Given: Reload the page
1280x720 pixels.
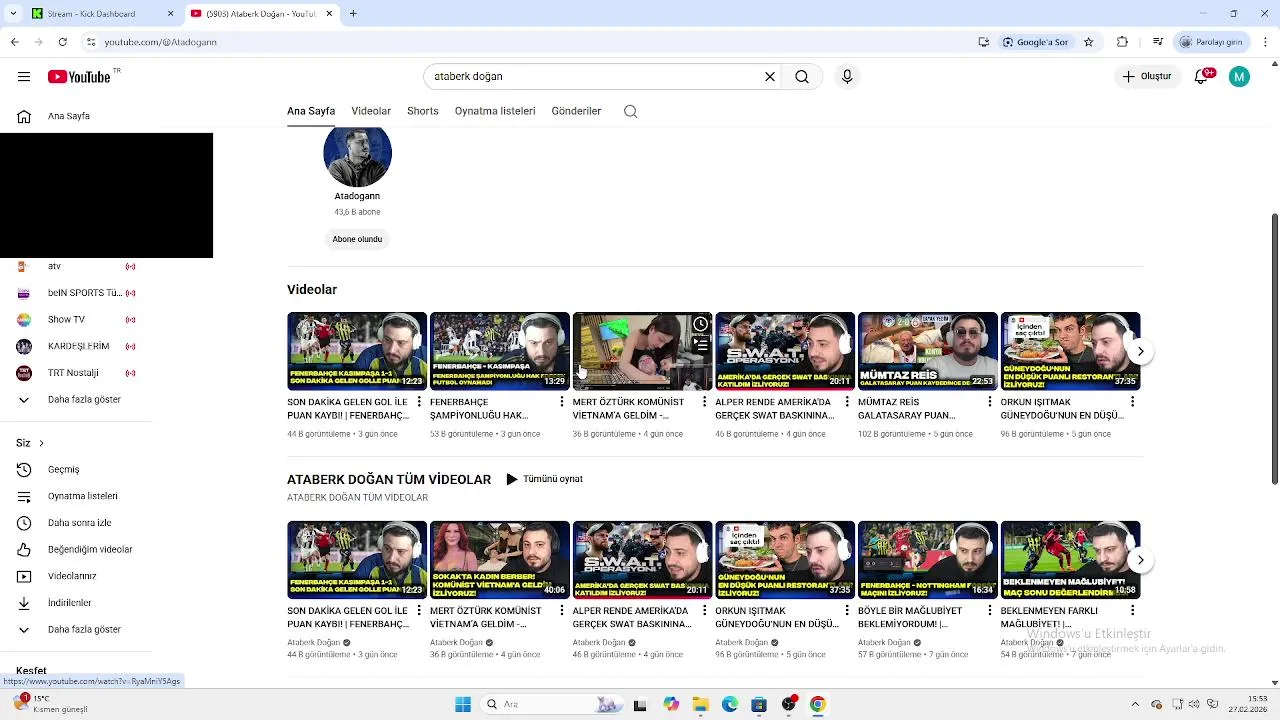Looking at the screenshot, I should tap(62, 42).
